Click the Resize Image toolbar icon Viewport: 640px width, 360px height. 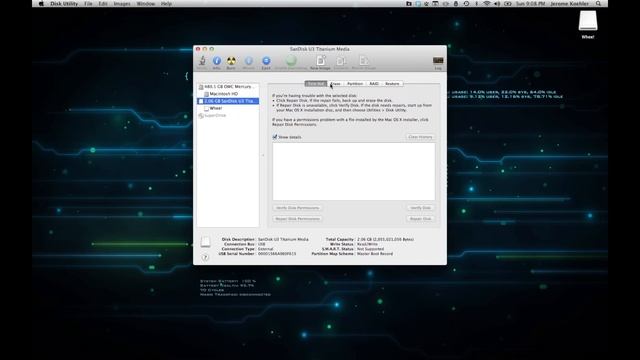tap(364, 61)
